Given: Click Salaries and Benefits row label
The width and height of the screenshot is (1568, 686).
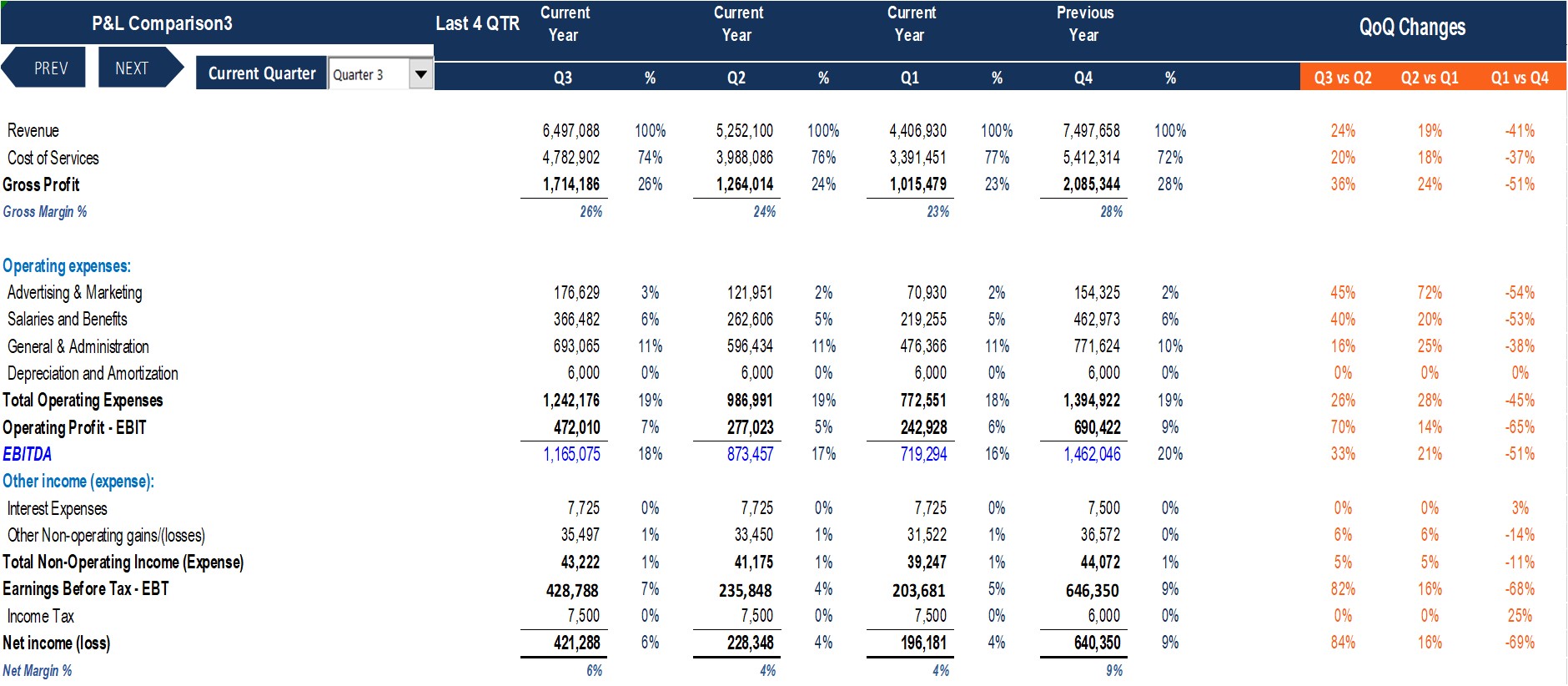Looking at the screenshot, I should [67, 319].
